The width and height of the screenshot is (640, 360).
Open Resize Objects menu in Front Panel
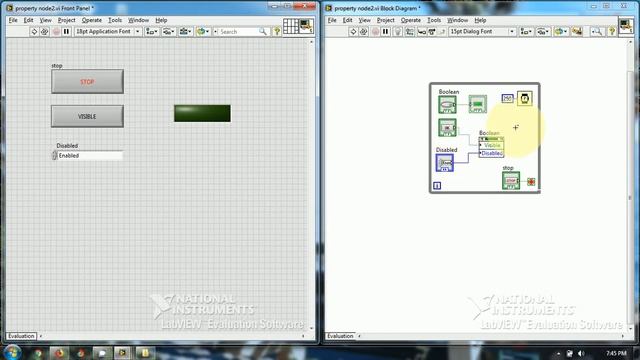coord(185,31)
